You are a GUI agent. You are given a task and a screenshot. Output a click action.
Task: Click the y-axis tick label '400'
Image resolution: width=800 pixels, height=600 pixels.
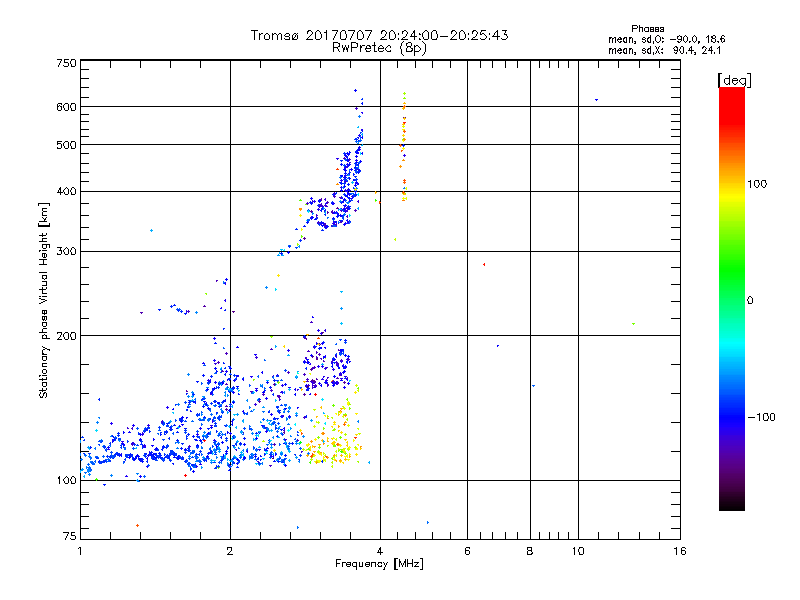(x=66, y=191)
